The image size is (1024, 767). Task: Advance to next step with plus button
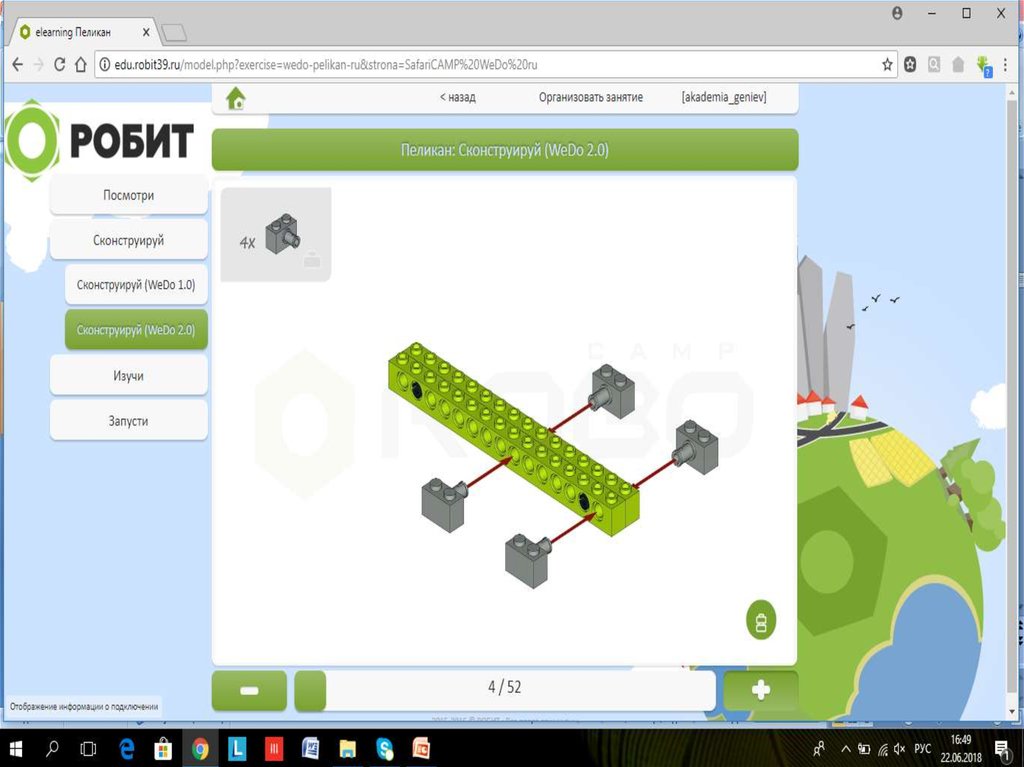(761, 691)
